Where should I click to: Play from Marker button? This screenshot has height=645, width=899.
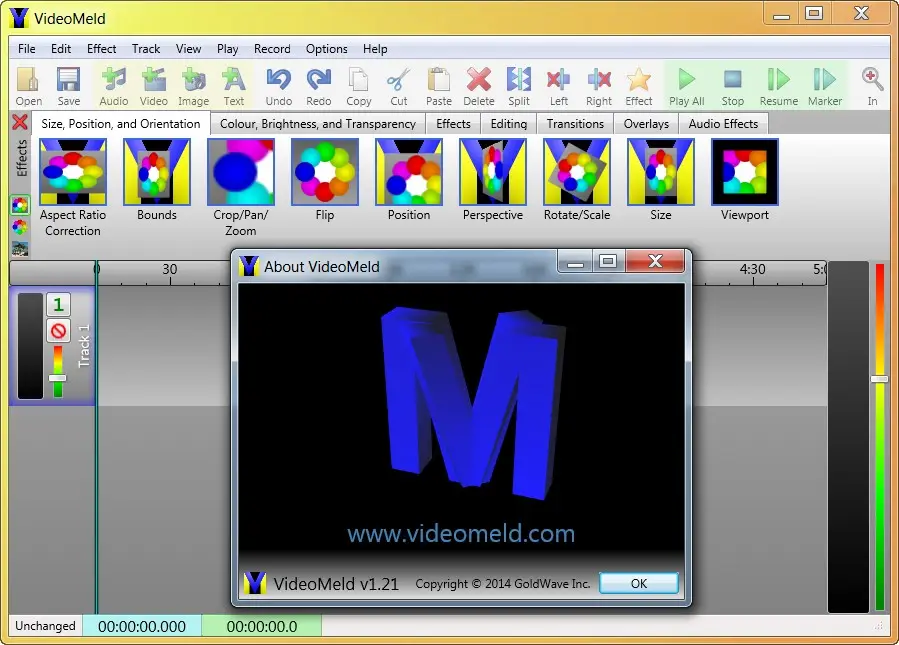[824, 86]
